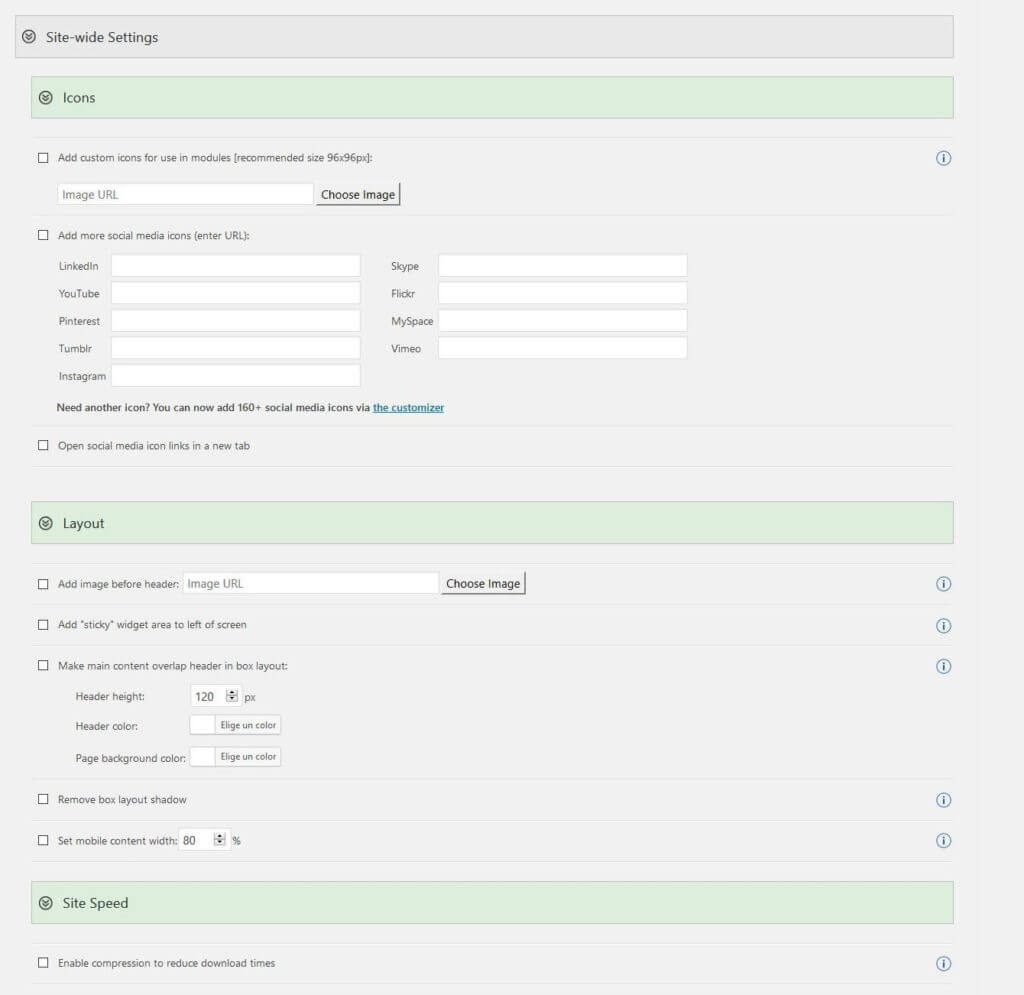This screenshot has width=1024, height=995.
Task: Open info icon for image before header
Action: (x=943, y=584)
